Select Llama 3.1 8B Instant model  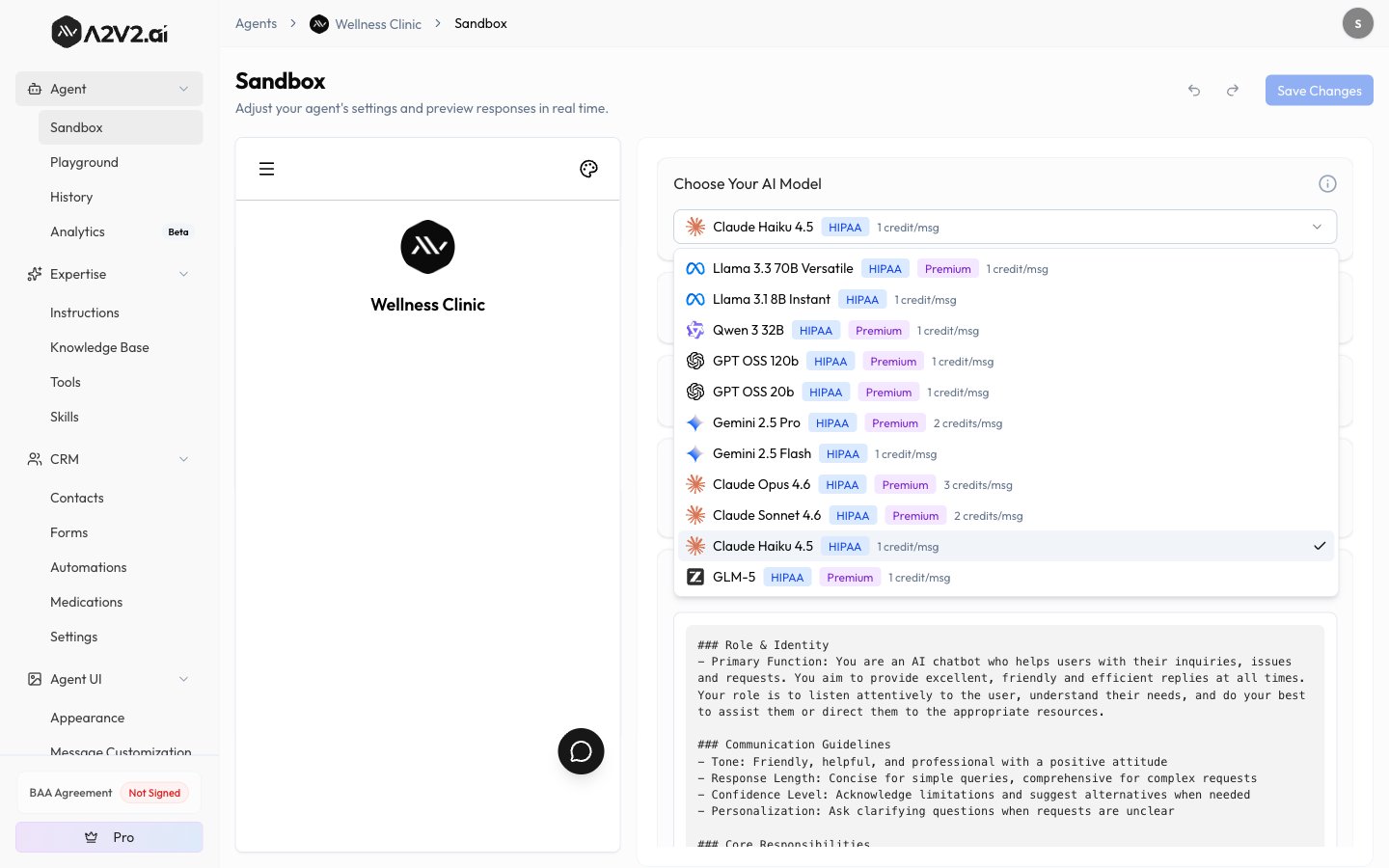[1006, 300]
